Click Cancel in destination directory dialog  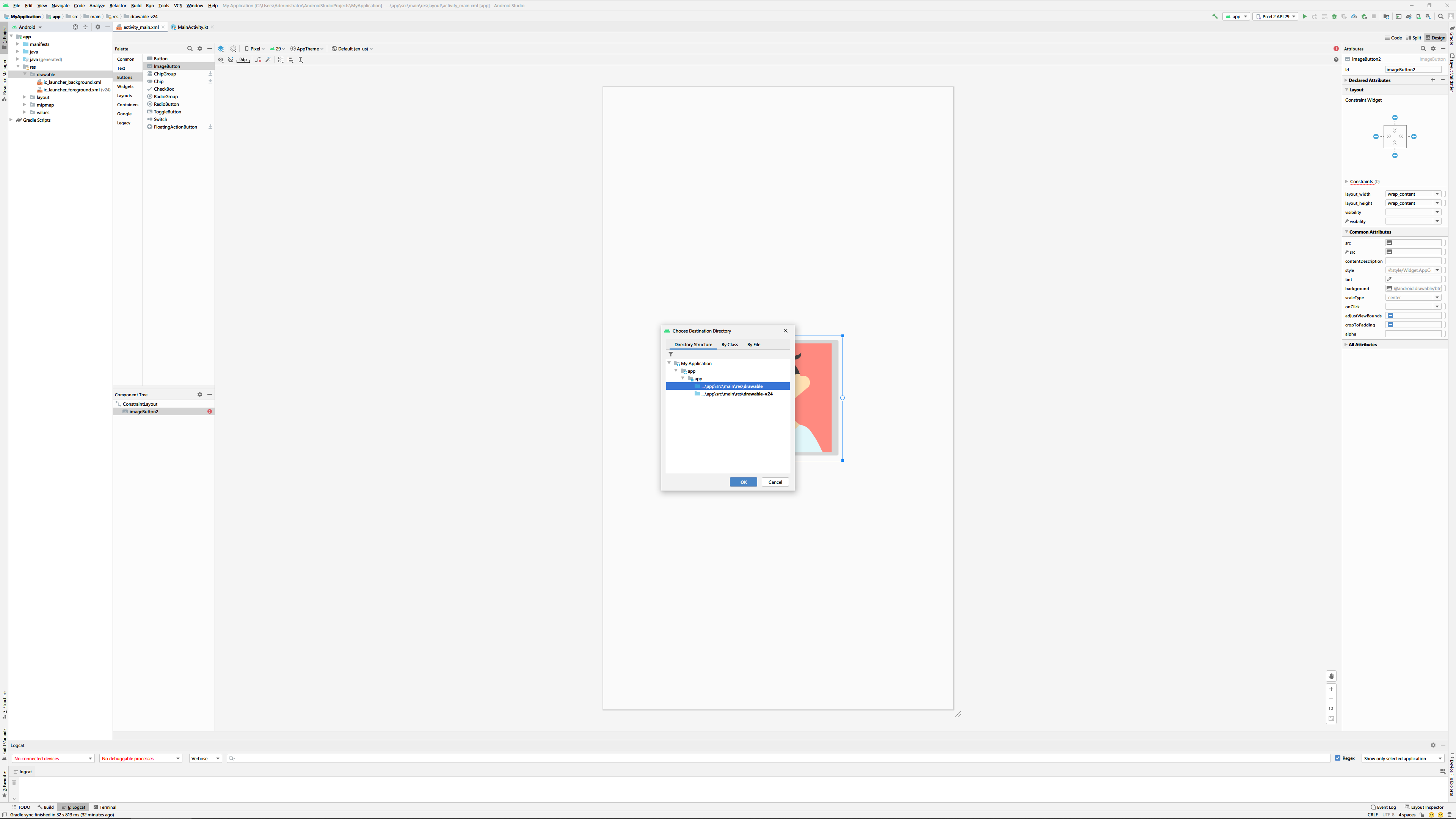tap(775, 482)
